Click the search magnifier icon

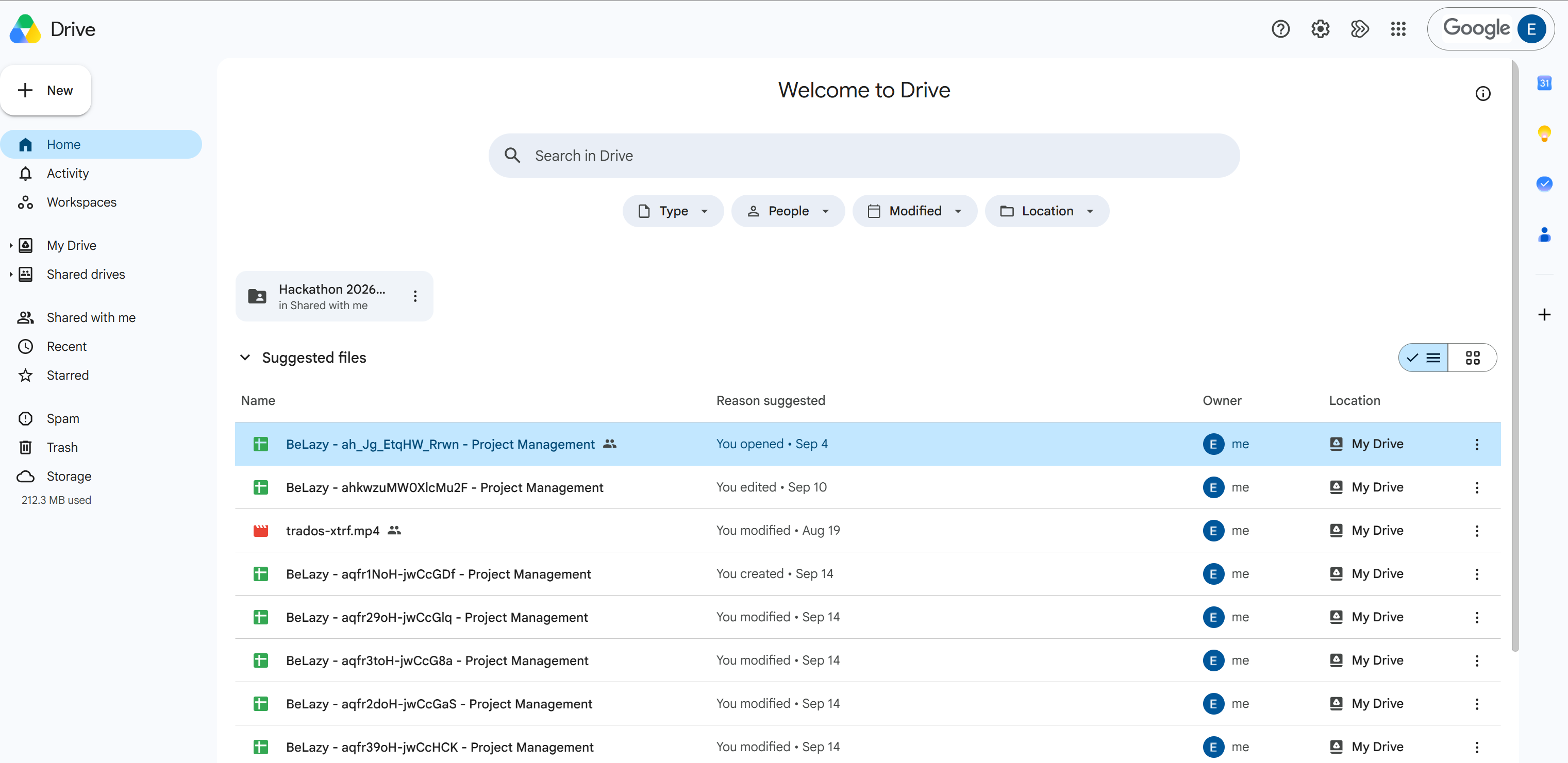tap(512, 156)
